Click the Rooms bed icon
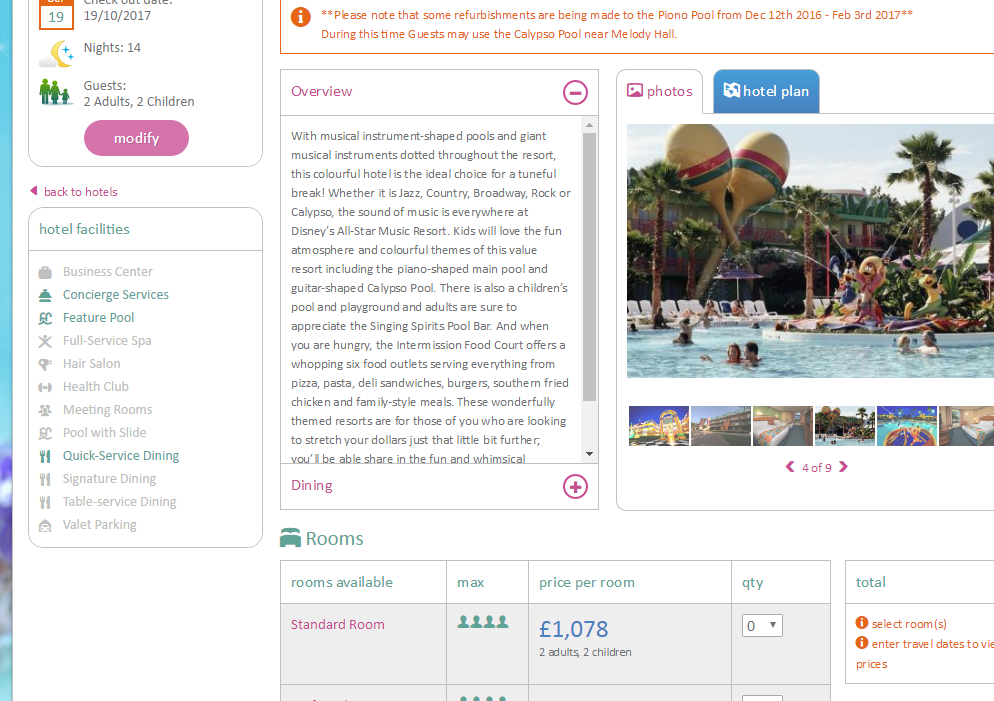Image resolution: width=994 pixels, height=701 pixels. pyautogui.click(x=291, y=539)
